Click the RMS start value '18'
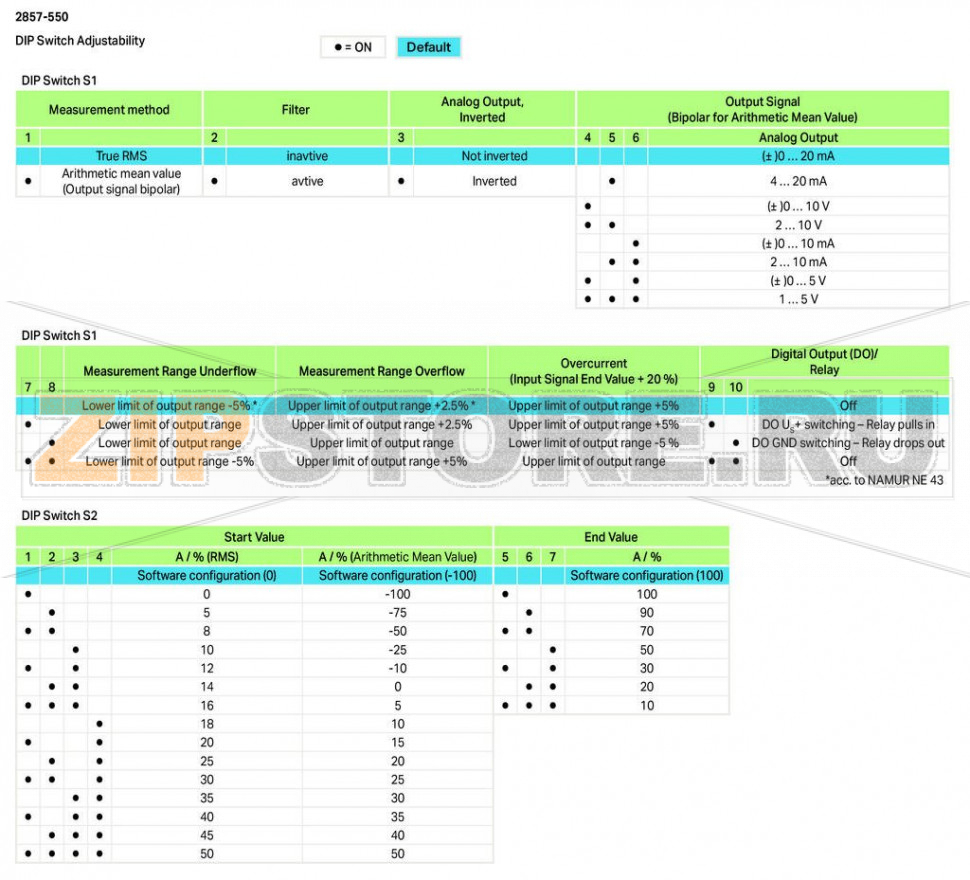This screenshot has width=970, height=880. coord(207,724)
